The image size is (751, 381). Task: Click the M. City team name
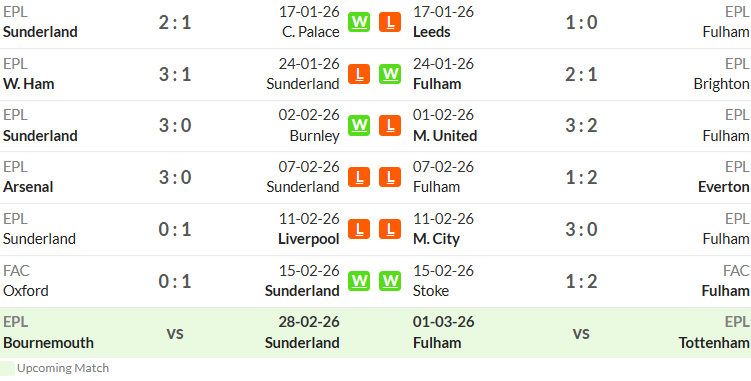coord(436,239)
